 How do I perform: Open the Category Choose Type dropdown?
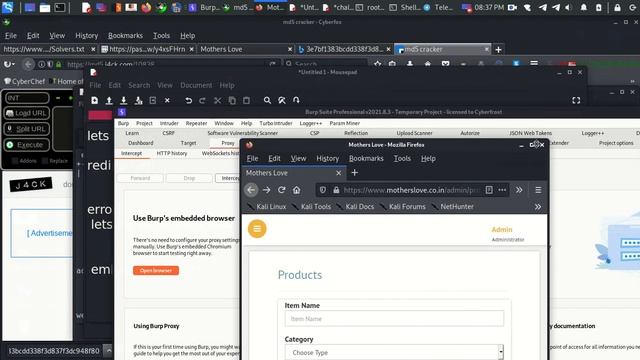point(394,352)
